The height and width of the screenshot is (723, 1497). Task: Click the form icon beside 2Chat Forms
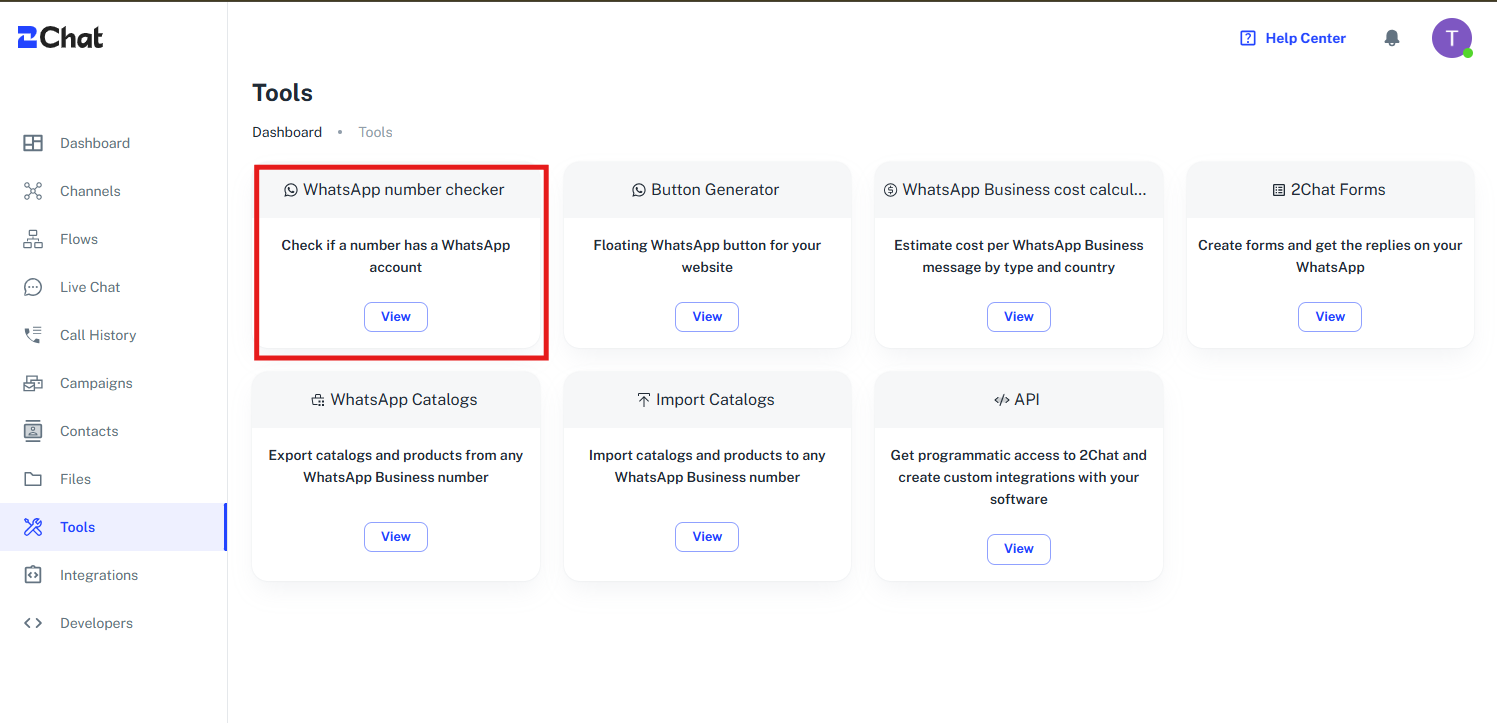pyautogui.click(x=1279, y=190)
